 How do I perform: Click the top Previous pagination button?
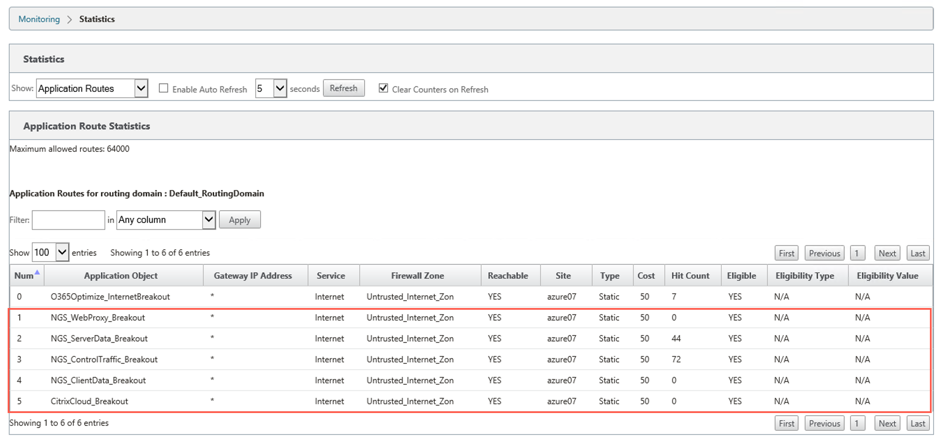(x=825, y=253)
